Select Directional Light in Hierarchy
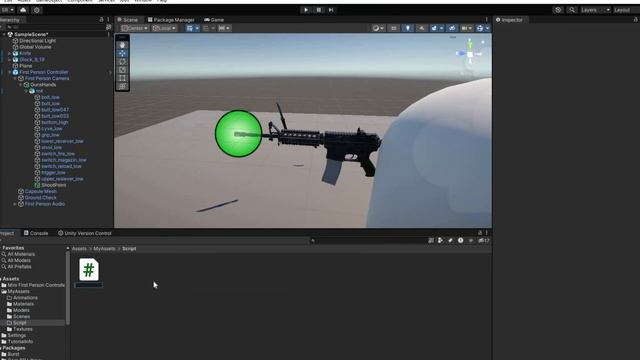Image resolution: width=640 pixels, height=360 pixels. [38, 41]
